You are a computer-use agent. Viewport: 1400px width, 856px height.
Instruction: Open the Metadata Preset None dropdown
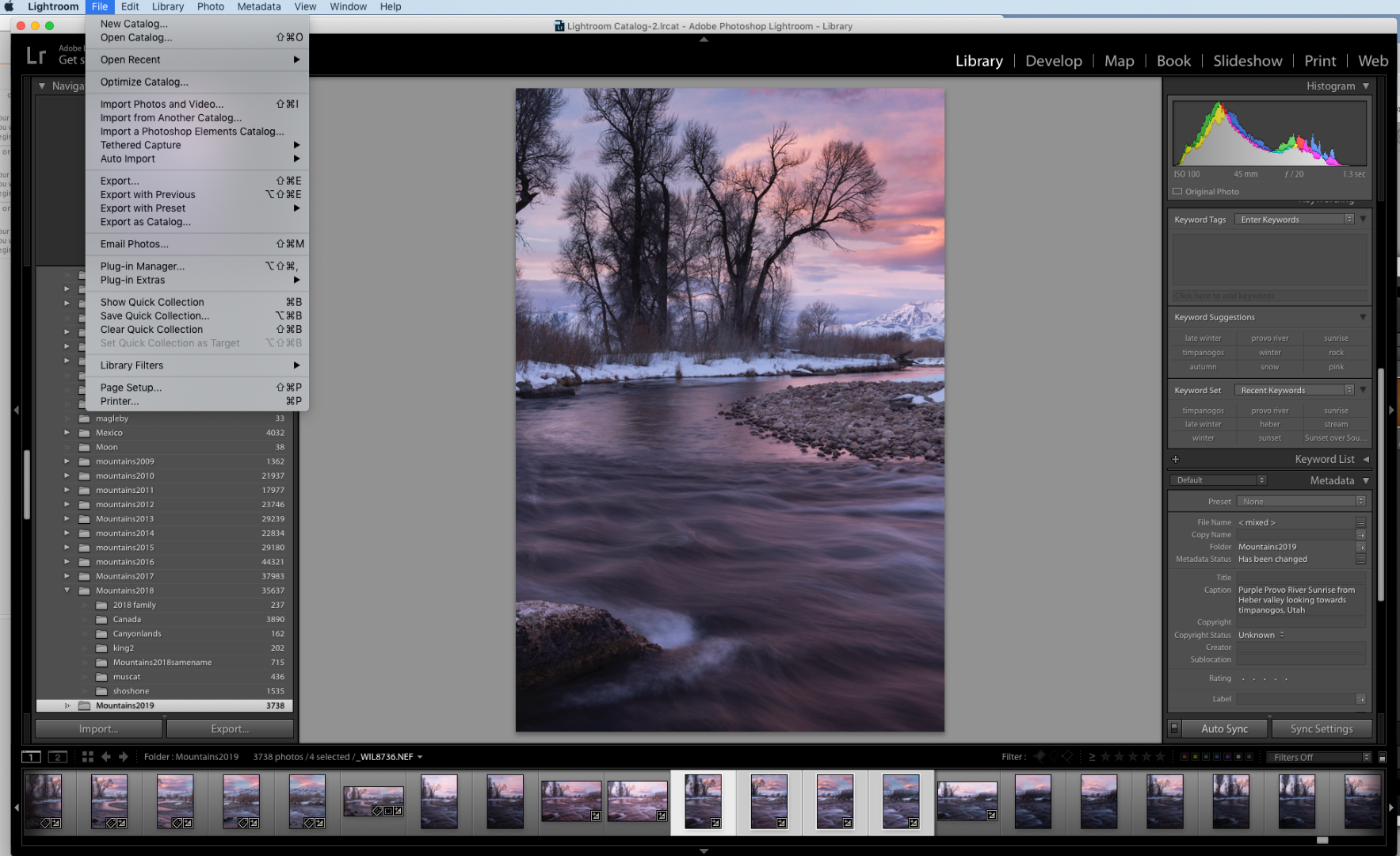coord(1301,501)
